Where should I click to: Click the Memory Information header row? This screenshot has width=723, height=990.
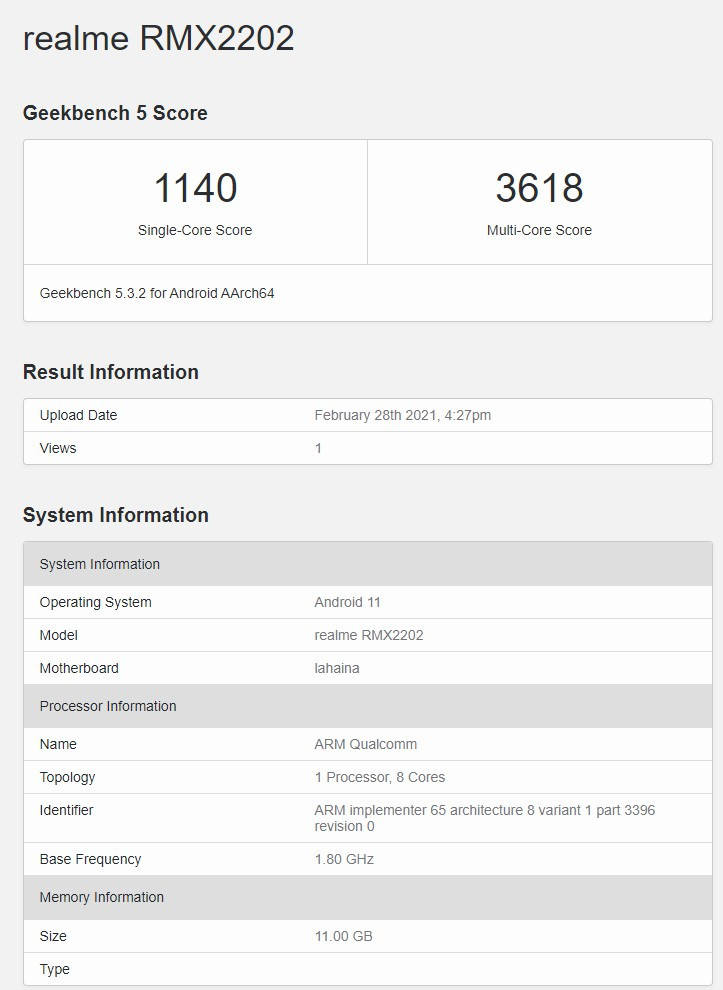pos(368,897)
